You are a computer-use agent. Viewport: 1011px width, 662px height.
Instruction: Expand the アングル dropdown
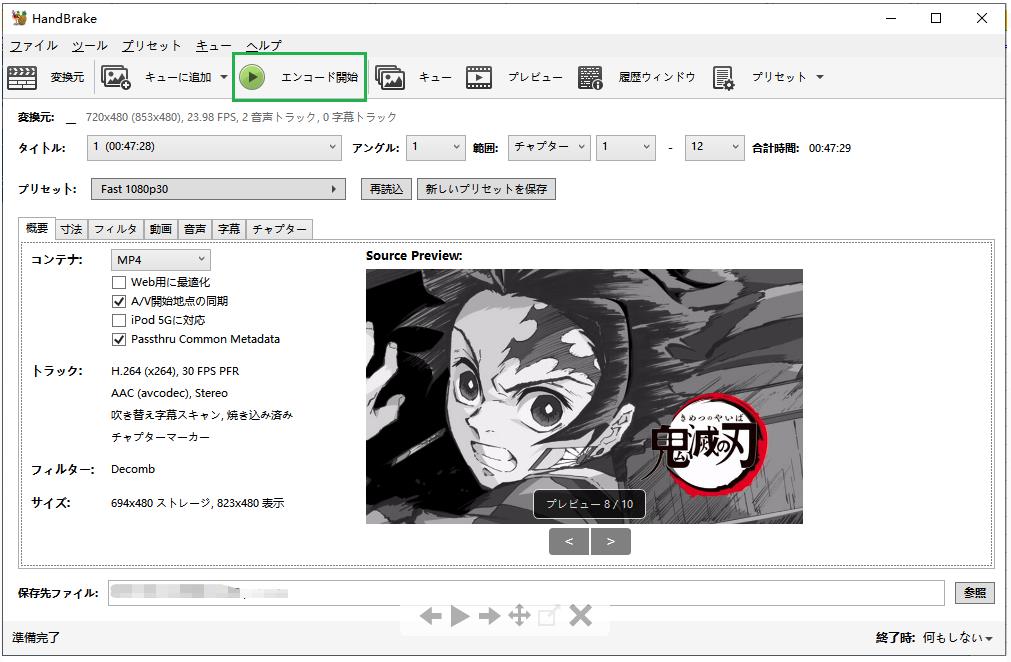click(x=436, y=147)
